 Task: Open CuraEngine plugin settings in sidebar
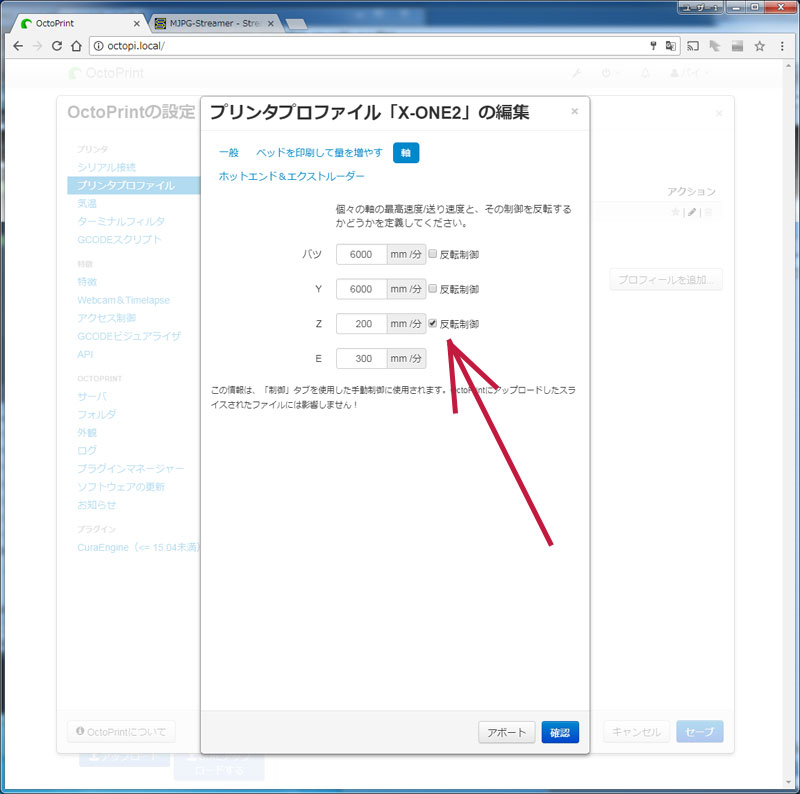[x=138, y=547]
